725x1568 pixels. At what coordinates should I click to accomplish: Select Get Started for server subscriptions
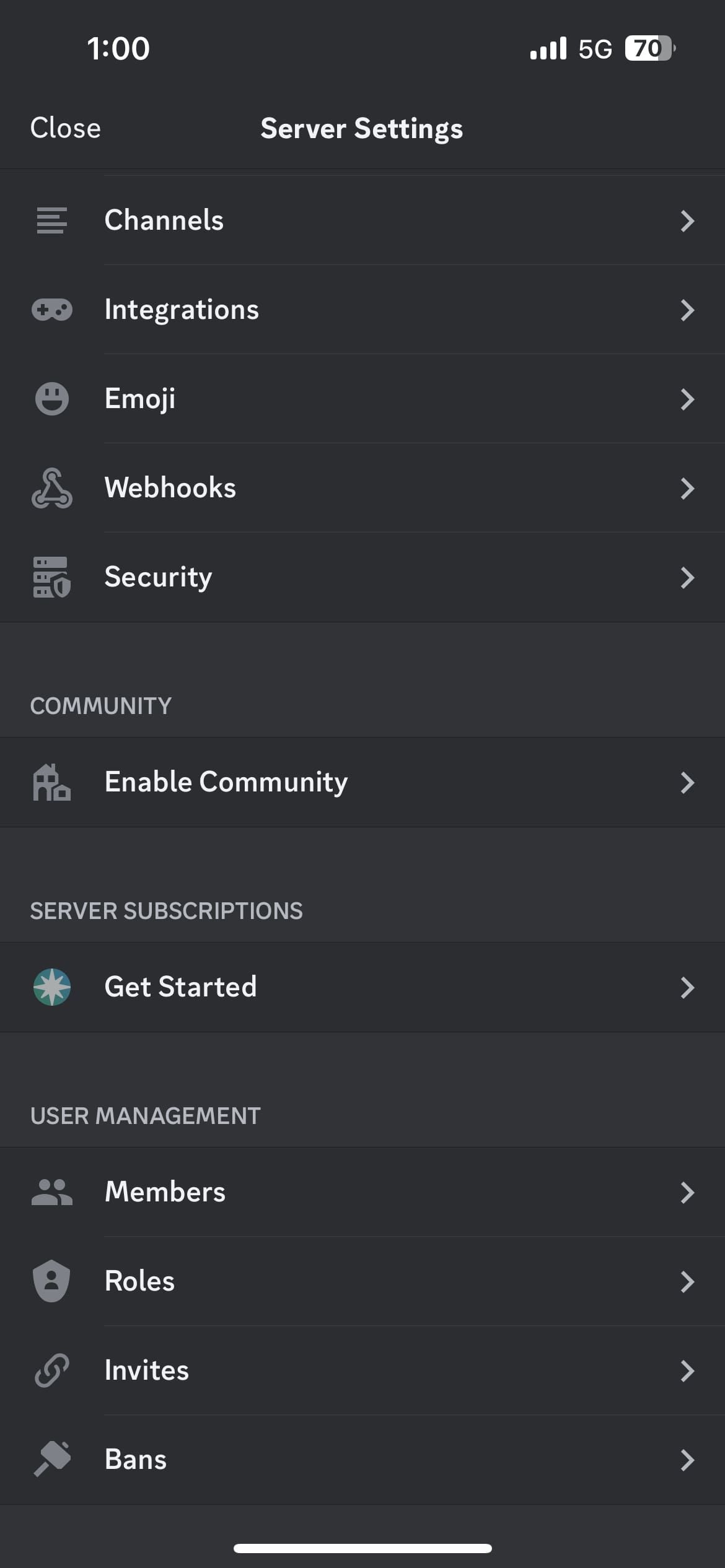pos(180,987)
